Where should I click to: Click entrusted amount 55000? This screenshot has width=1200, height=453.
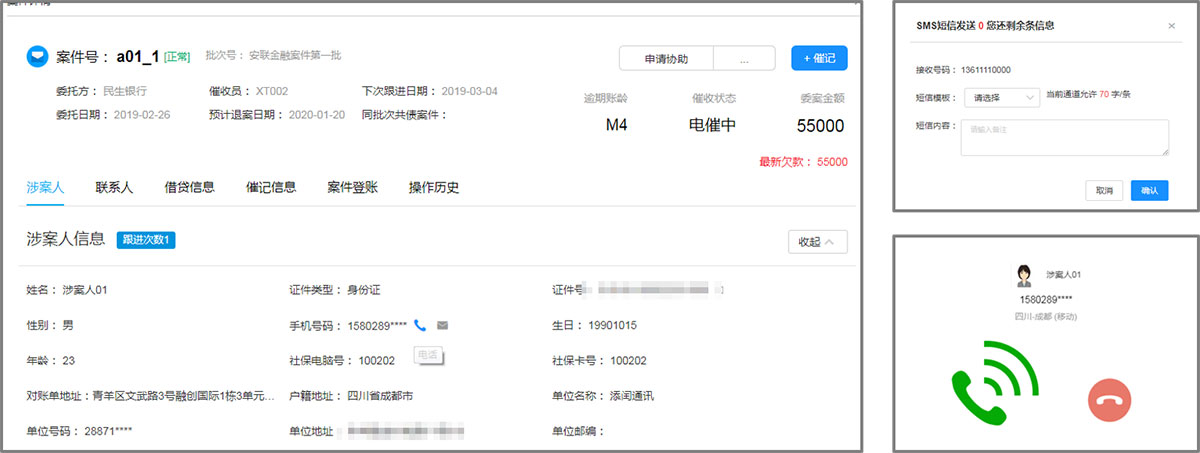coord(821,126)
